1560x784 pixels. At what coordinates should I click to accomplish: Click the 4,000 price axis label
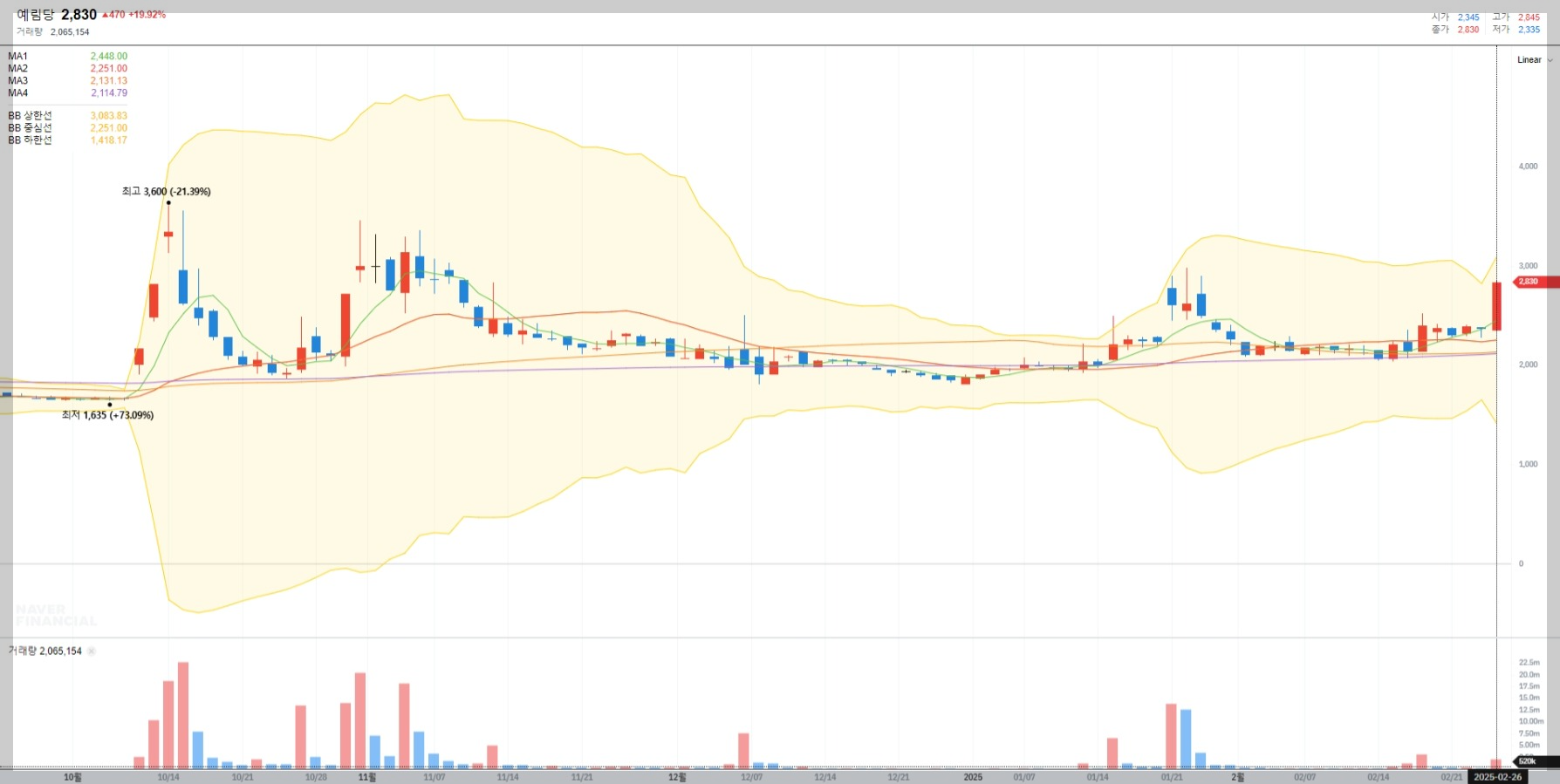pos(1528,167)
